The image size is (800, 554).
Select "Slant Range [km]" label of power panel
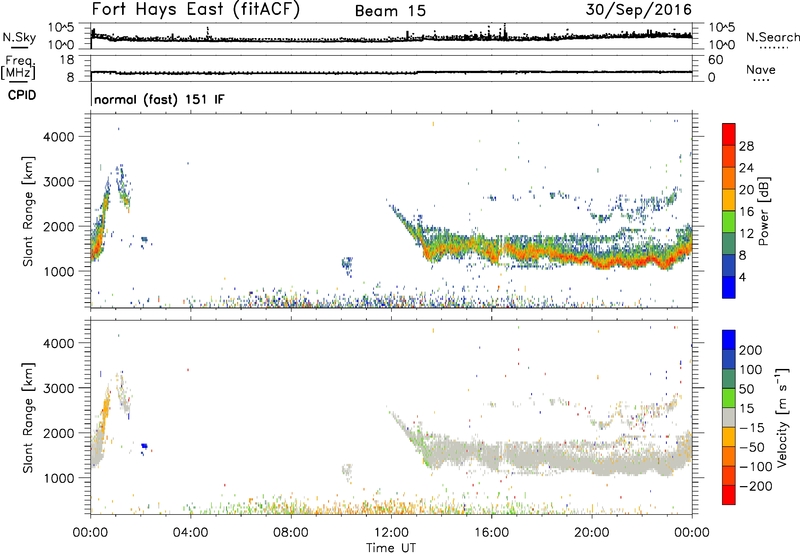28,211
